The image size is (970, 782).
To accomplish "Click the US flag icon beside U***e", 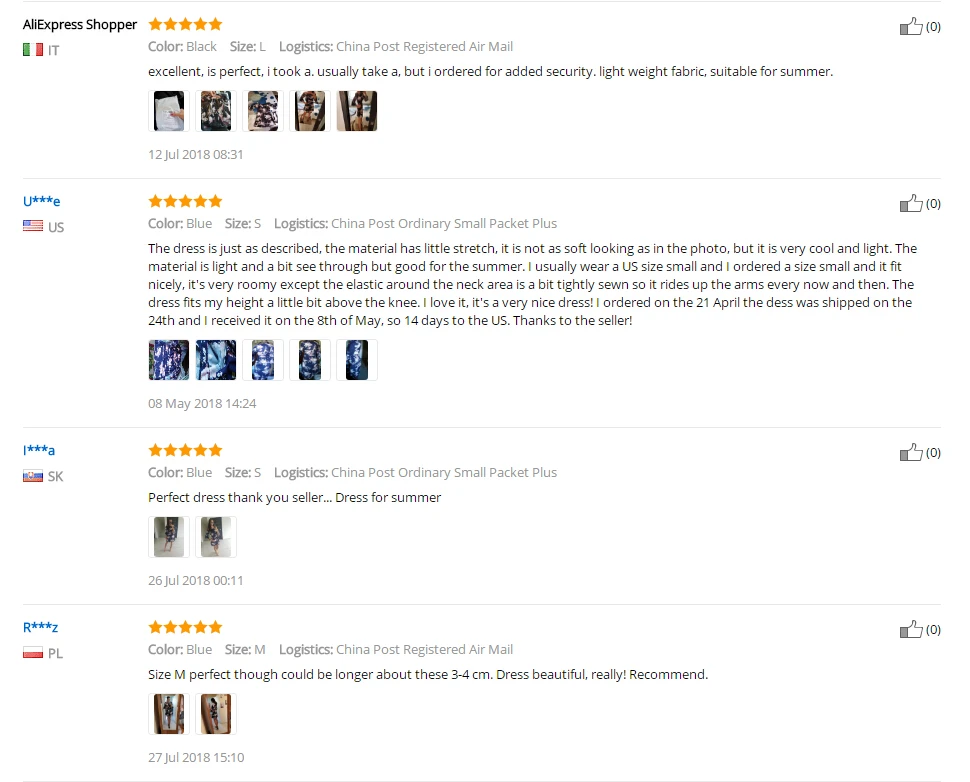I will point(33,226).
